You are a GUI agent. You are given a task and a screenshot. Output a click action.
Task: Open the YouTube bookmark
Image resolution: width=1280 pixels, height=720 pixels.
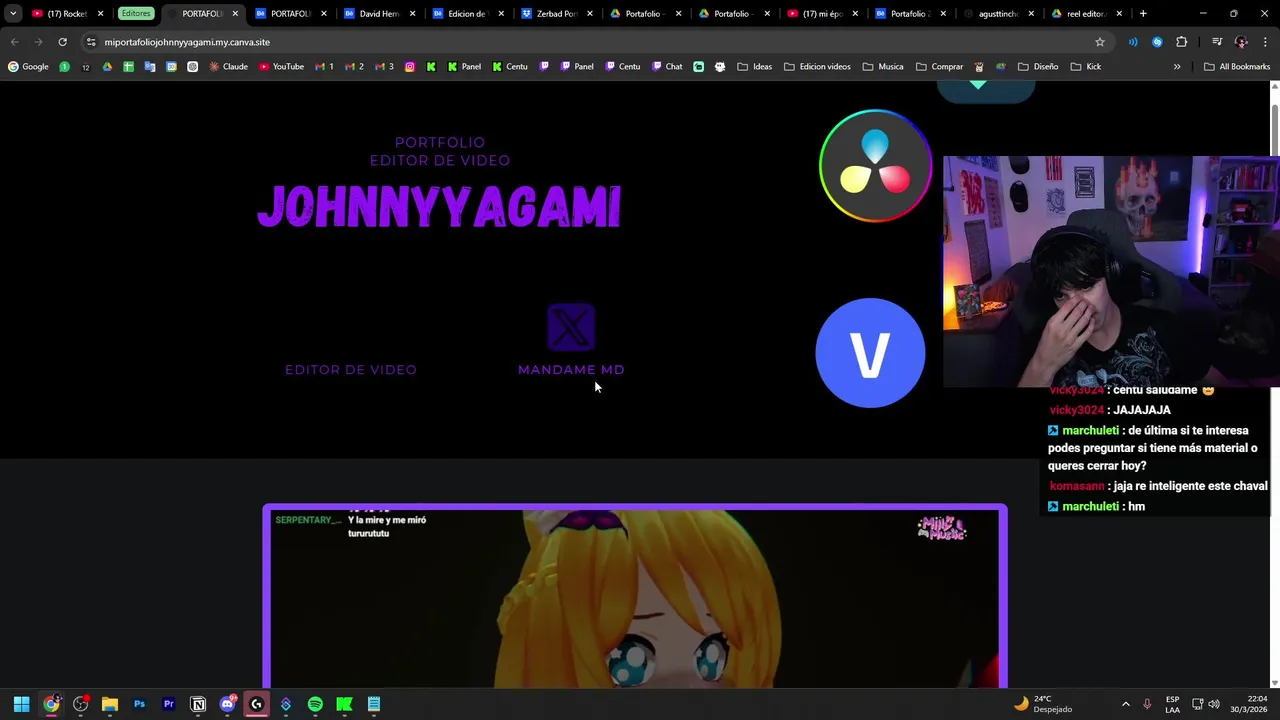[281, 67]
